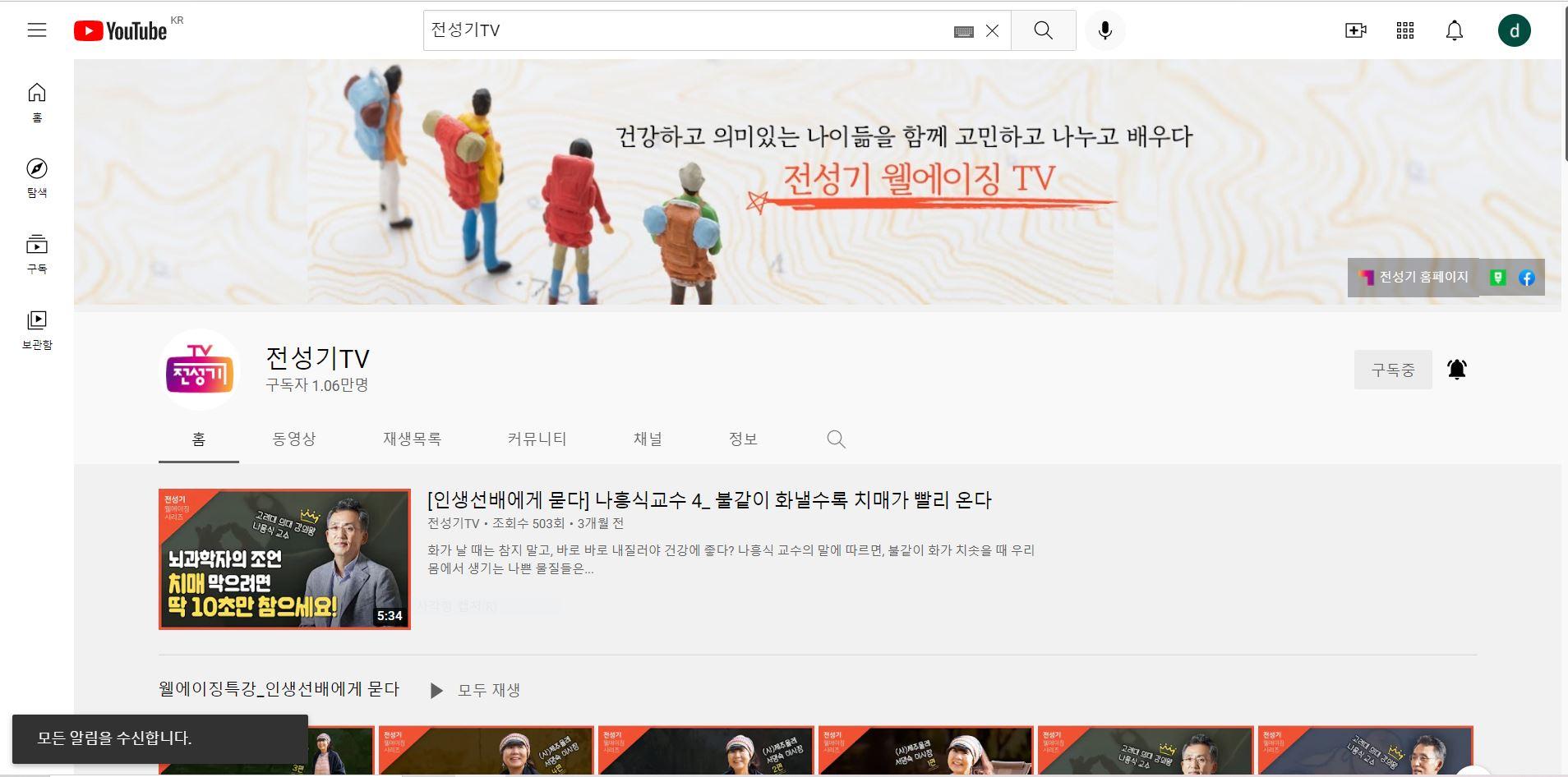Open the notifications bell in header
This screenshot has height=777, width=1568.
[x=1454, y=30]
